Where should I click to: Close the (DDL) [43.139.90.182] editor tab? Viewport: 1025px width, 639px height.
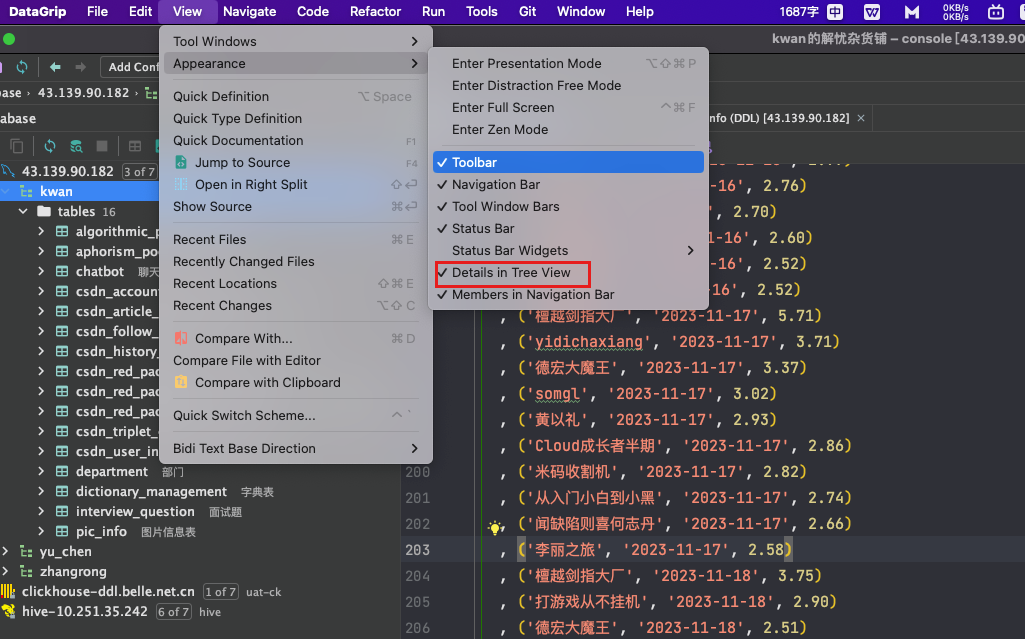[861, 118]
